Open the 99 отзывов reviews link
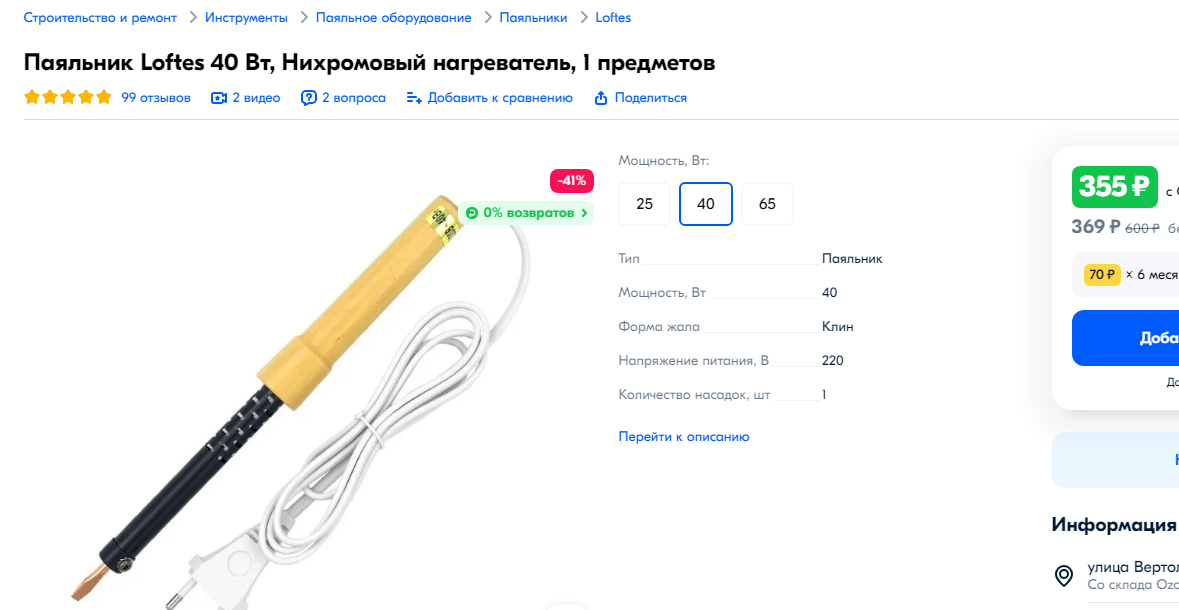 [x=156, y=98]
